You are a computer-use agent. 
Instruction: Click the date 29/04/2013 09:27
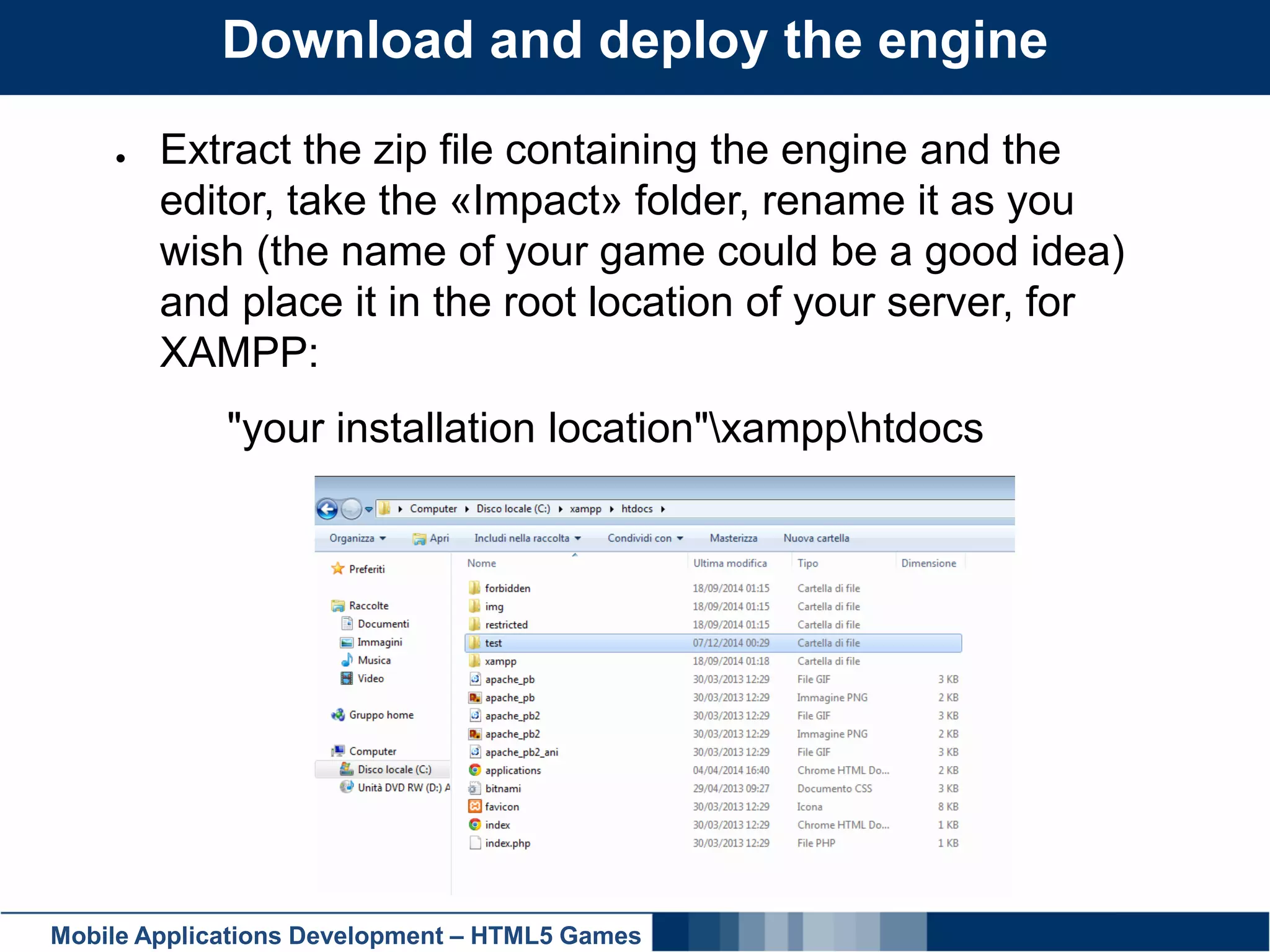point(731,788)
